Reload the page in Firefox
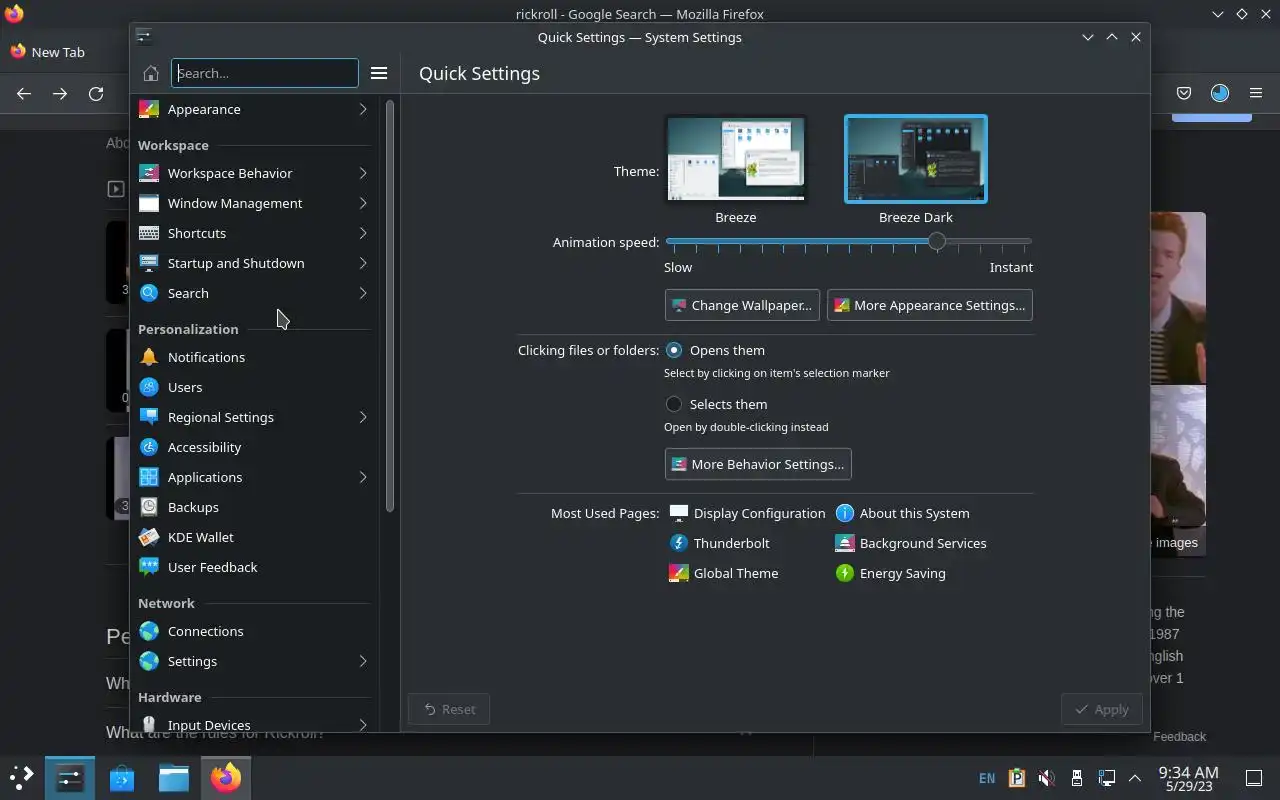 96,93
